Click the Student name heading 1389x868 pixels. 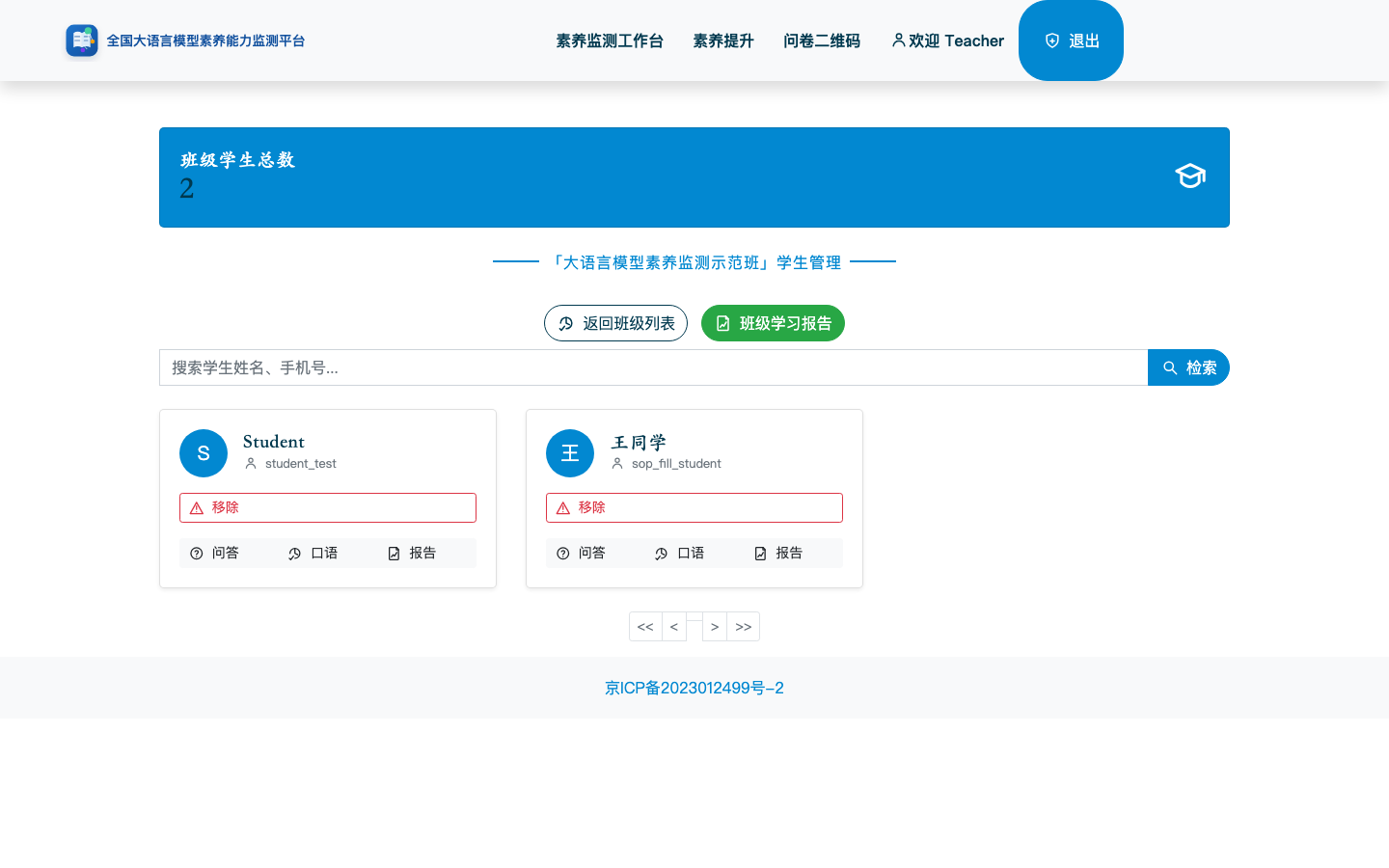click(274, 442)
